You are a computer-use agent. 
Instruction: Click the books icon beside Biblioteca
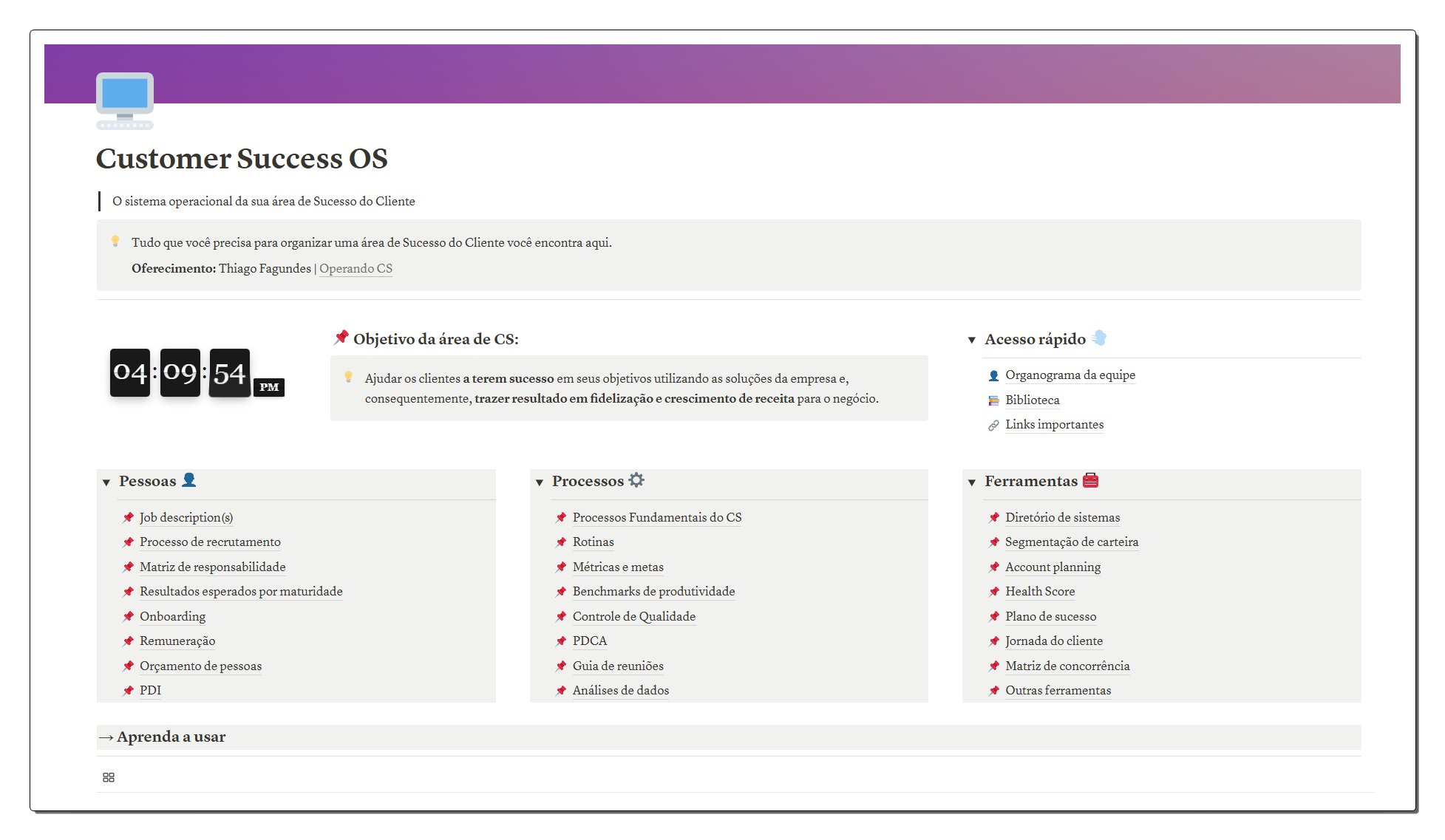(994, 400)
